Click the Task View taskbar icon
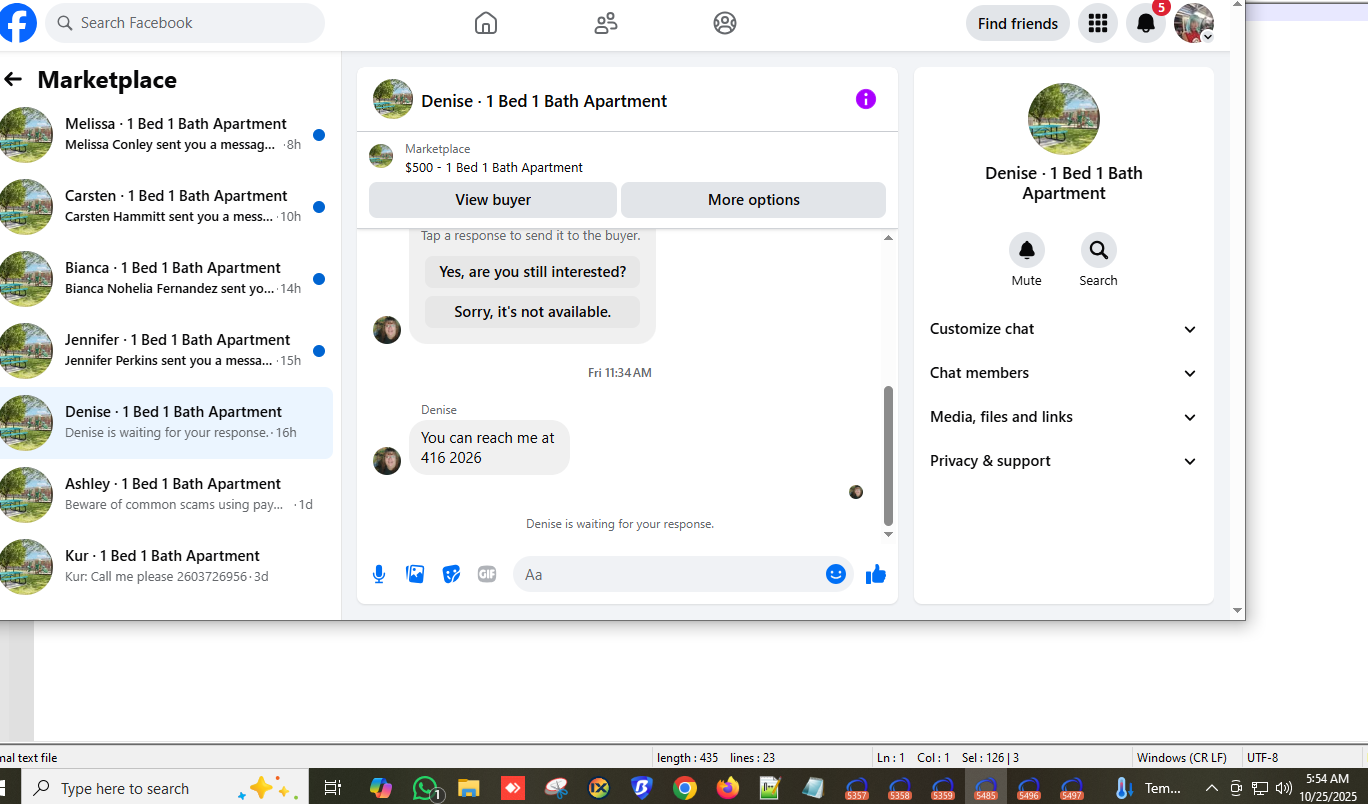The image size is (1368, 804). [333, 788]
